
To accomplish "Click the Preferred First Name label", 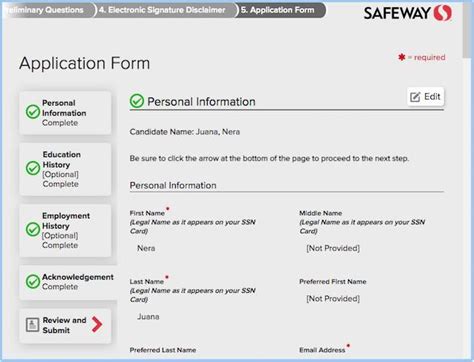I will pos(333,282).
